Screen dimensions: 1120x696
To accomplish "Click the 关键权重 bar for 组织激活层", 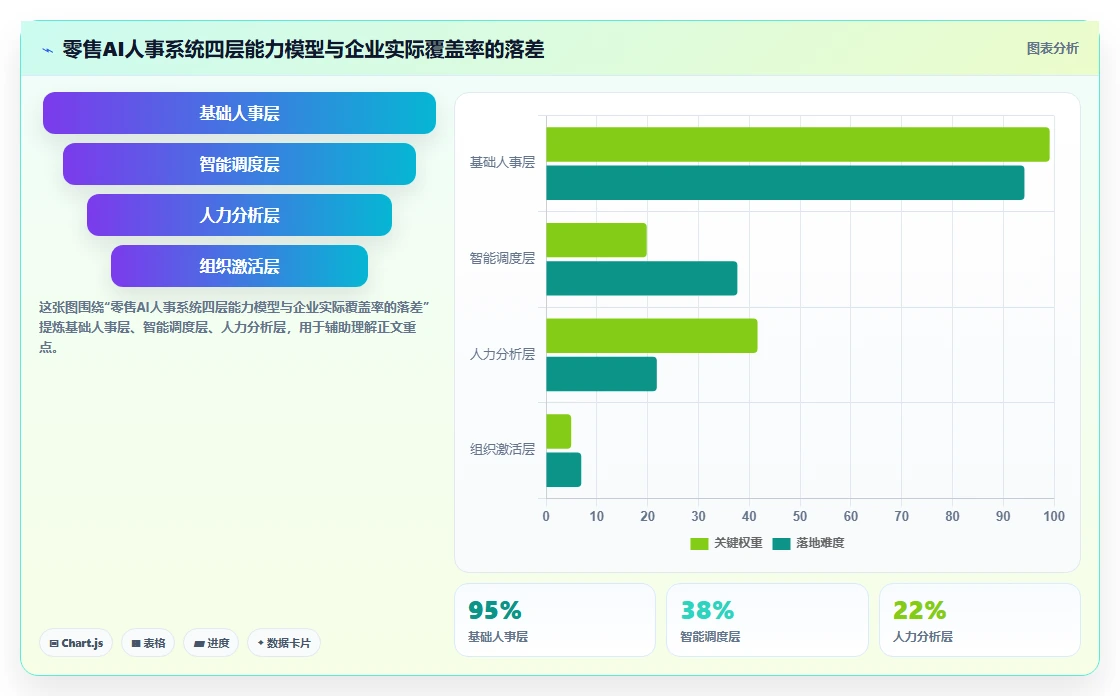I will point(559,432).
